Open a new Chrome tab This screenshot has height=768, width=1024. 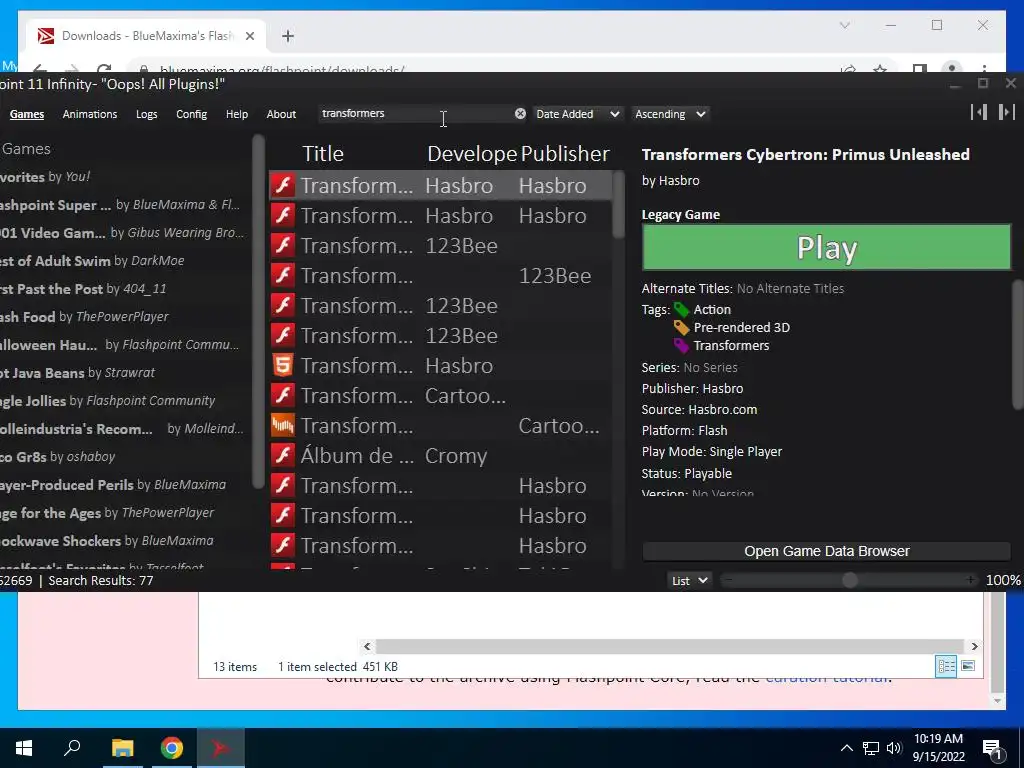pos(288,36)
